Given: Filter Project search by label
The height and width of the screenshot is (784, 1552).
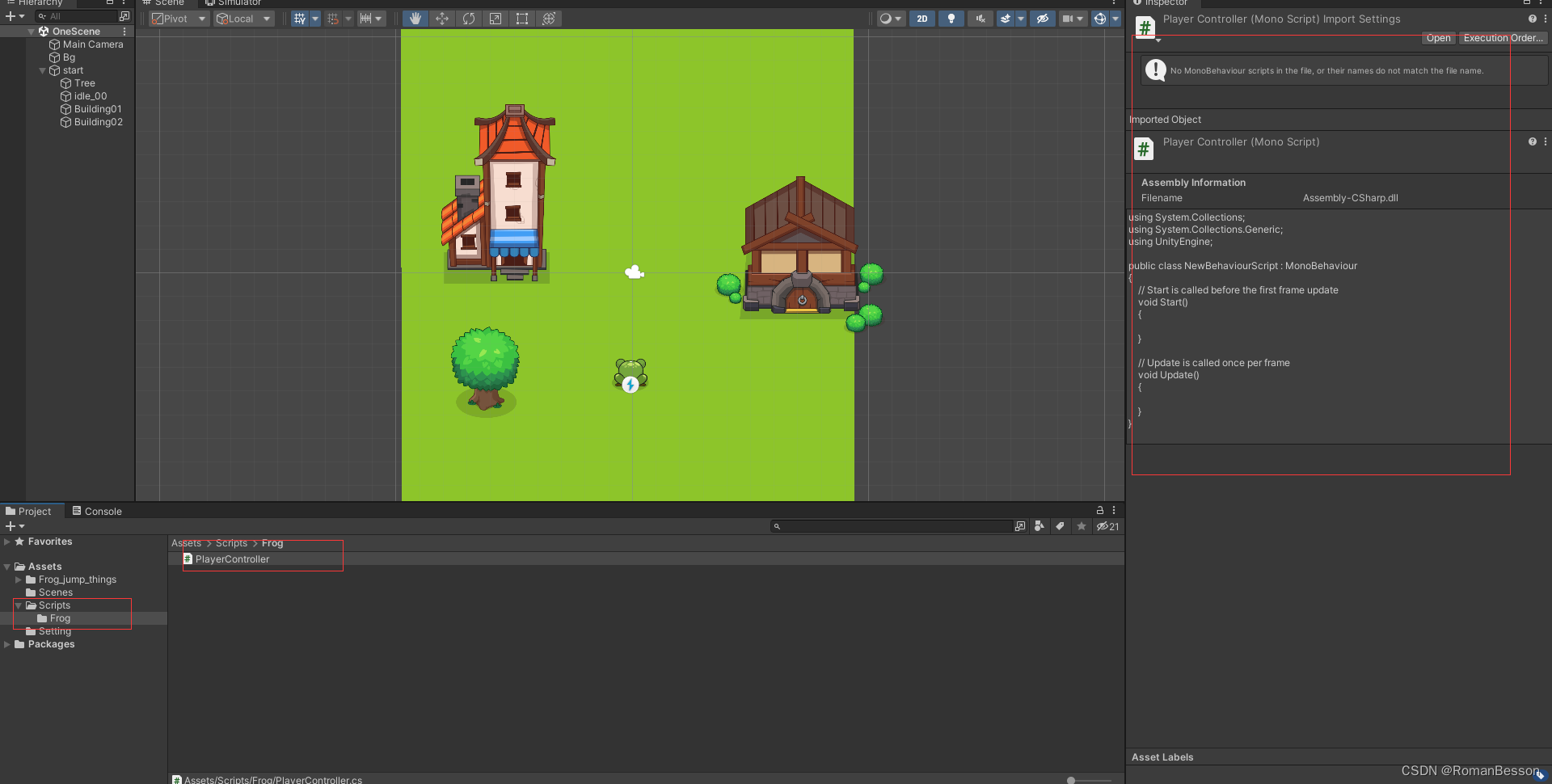Looking at the screenshot, I should [x=1060, y=526].
